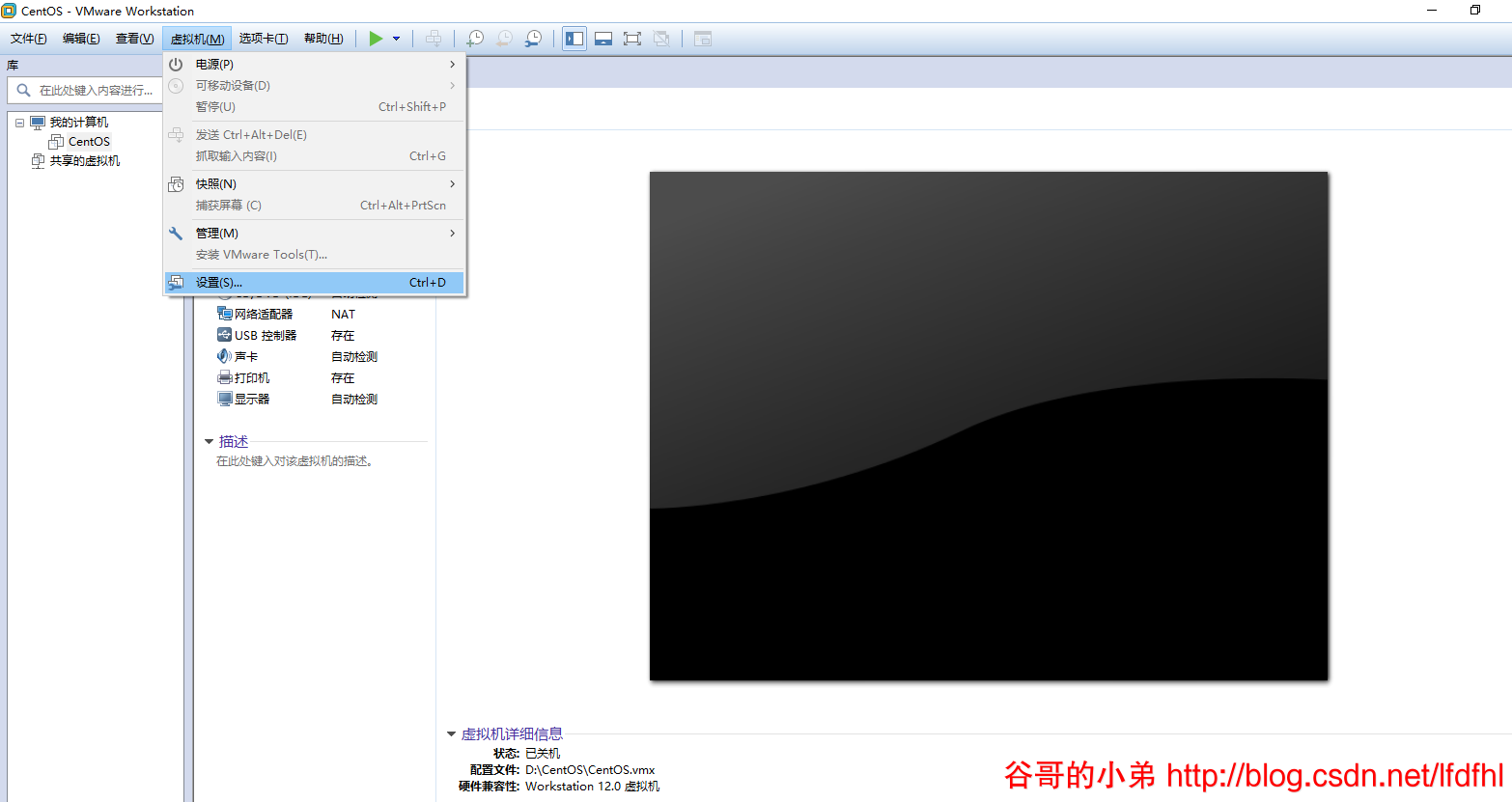Viewport: 1512px width, 802px height.
Task: Toggle the library sidebar panel icon
Action: (574, 38)
